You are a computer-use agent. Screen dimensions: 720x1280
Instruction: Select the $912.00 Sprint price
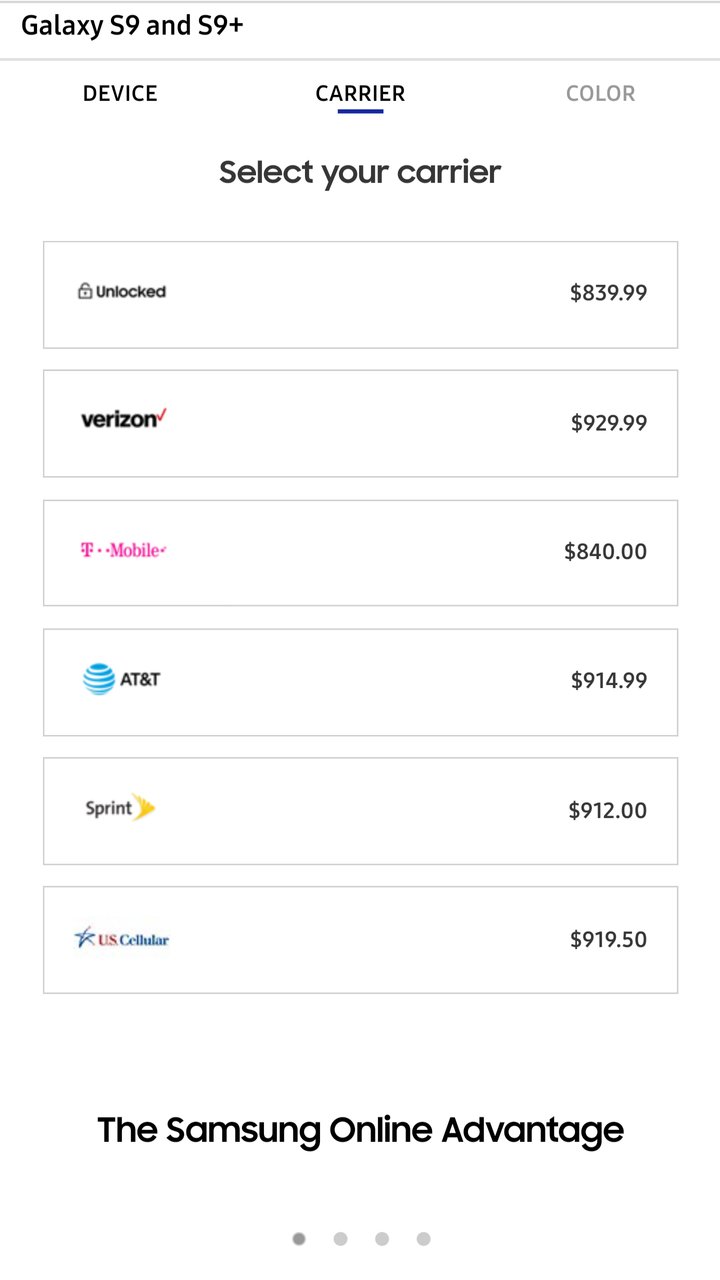coord(607,810)
